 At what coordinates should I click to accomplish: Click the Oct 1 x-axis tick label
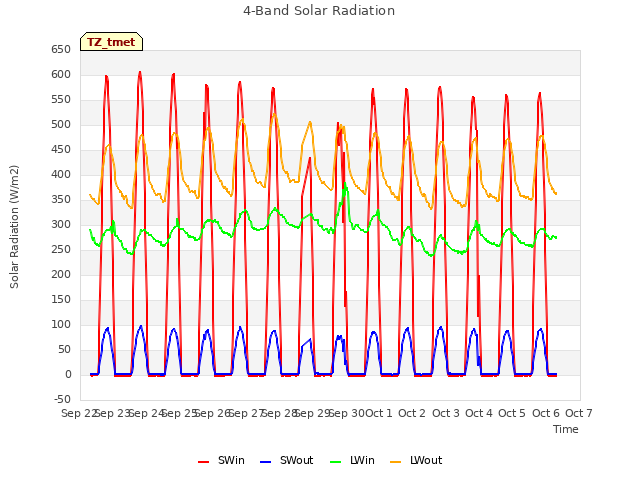pos(378,413)
